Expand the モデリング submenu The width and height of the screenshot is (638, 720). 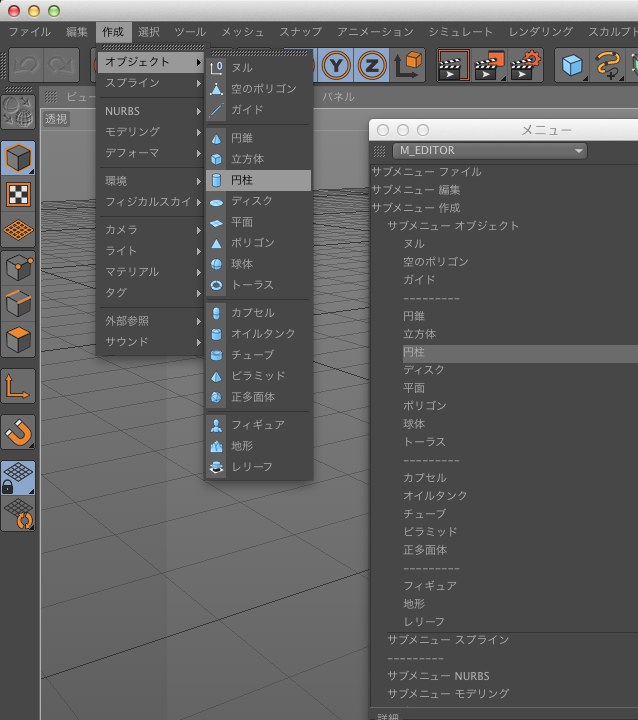[x=151, y=132]
